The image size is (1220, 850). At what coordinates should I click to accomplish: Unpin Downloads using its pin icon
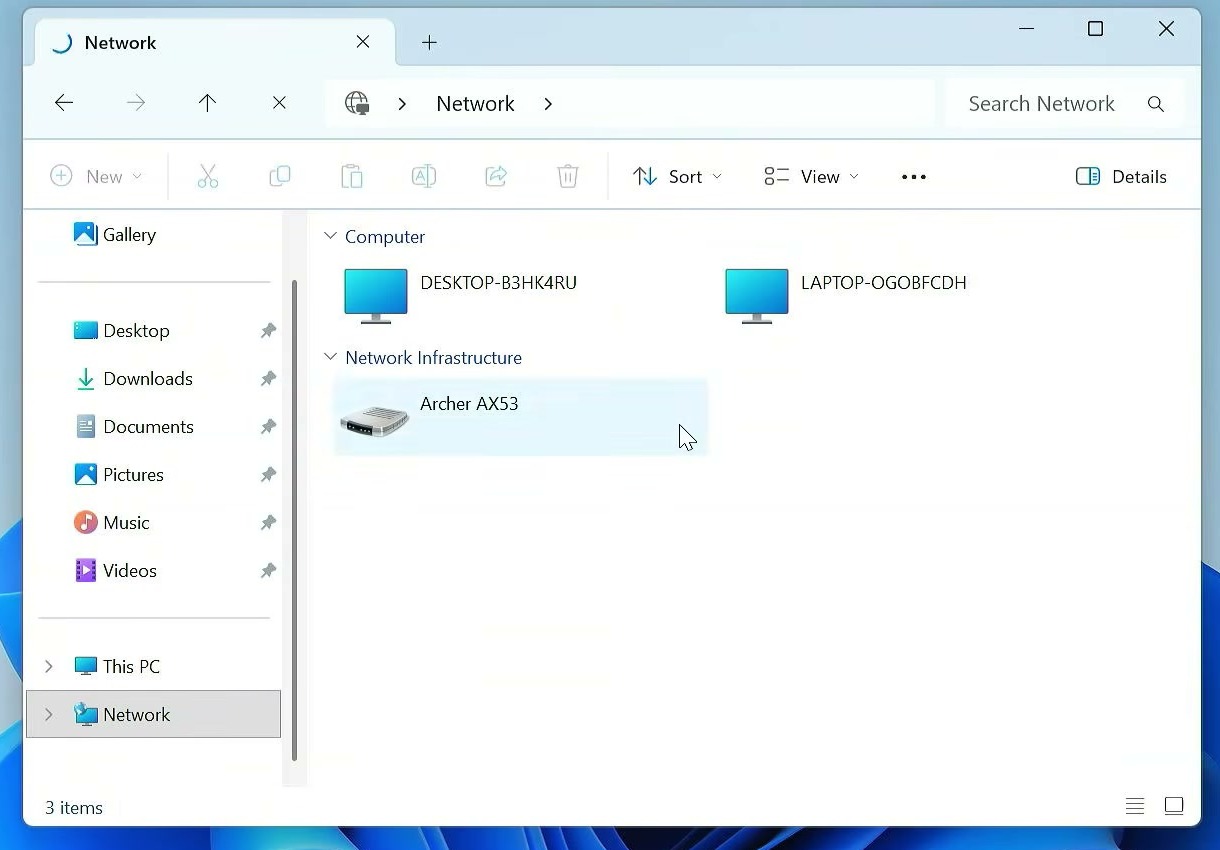click(268, 379)
